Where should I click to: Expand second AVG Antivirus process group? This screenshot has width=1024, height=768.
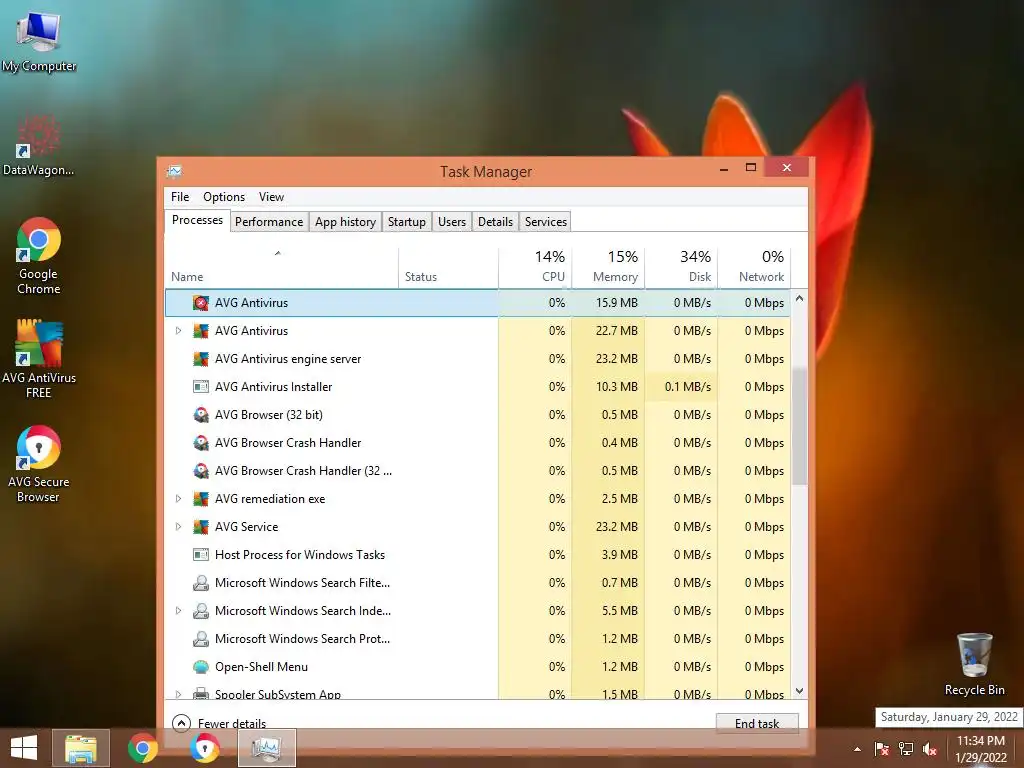click(x=178, y=331)
